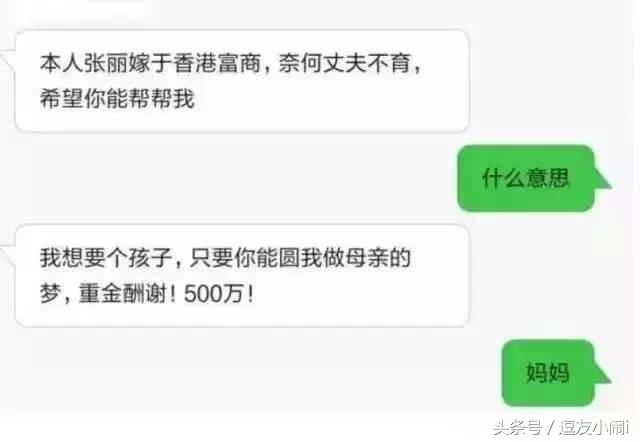The width and height of the screenshot is (640, 442).
Task: Click the line 希望你能帮帮我
Action: (x=117, y=98)
